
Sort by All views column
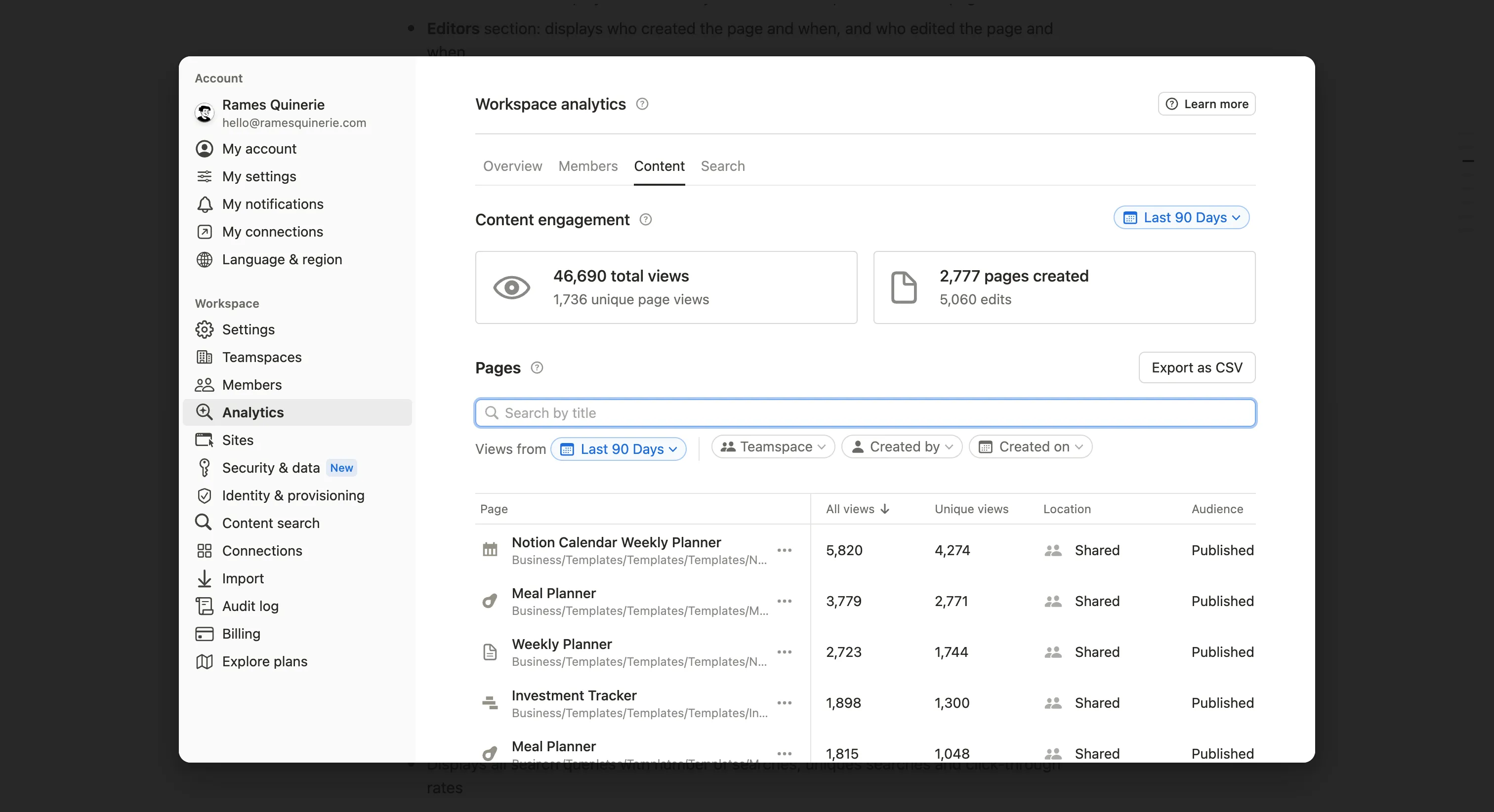(858, 509)
